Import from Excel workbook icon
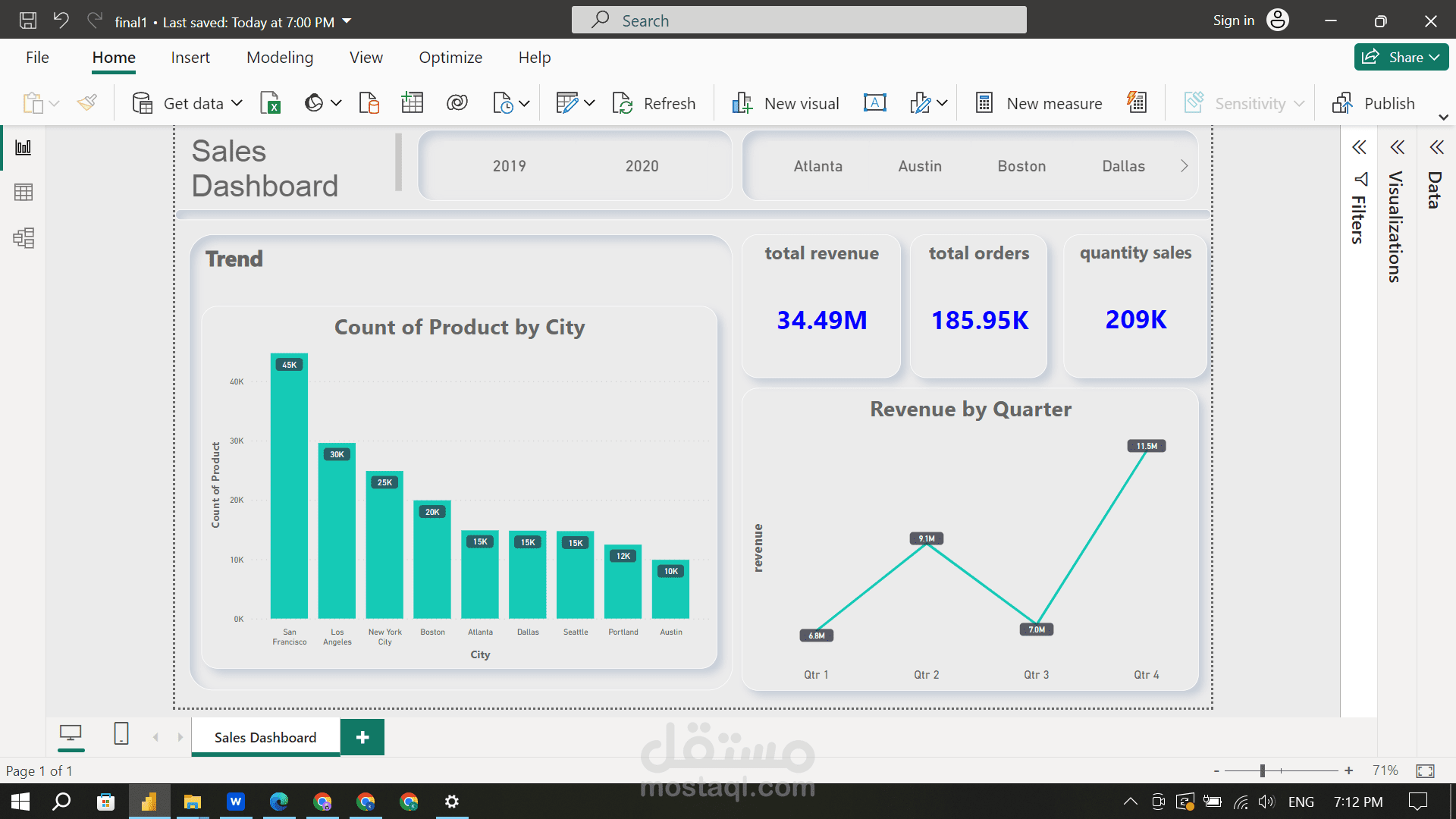Screen dimensions: 1456x819 tap(271, 103)
